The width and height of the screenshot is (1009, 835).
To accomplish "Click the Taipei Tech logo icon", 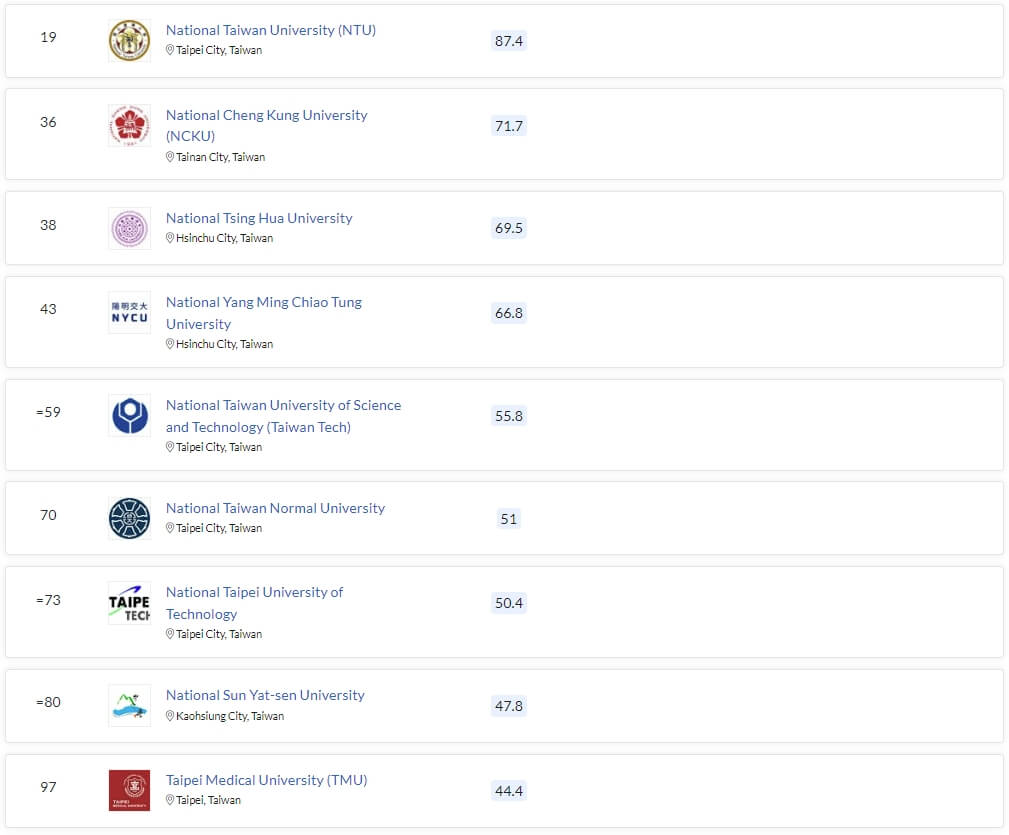I will [x=129, y=603].
